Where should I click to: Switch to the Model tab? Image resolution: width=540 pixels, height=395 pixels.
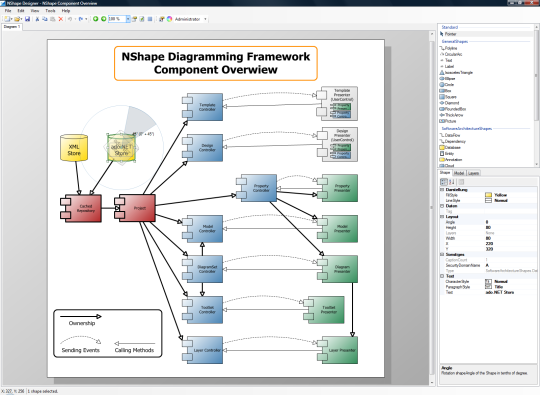(x=459, y=173)
